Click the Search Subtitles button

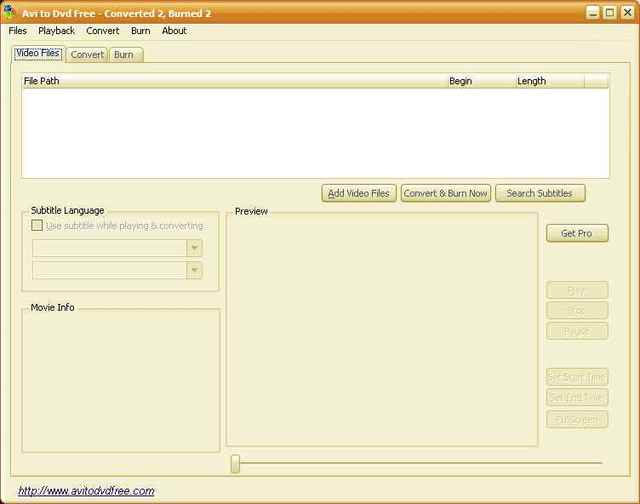540,193
